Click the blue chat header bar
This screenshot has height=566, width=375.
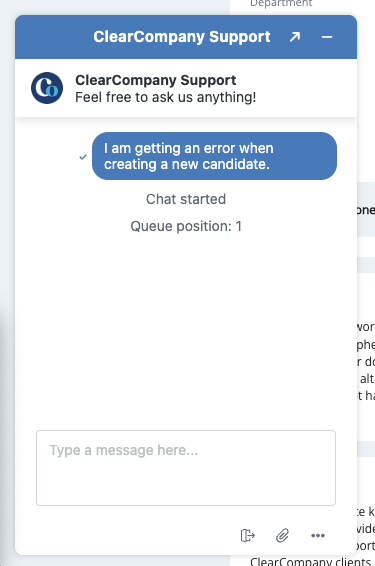tap(186, 37)
